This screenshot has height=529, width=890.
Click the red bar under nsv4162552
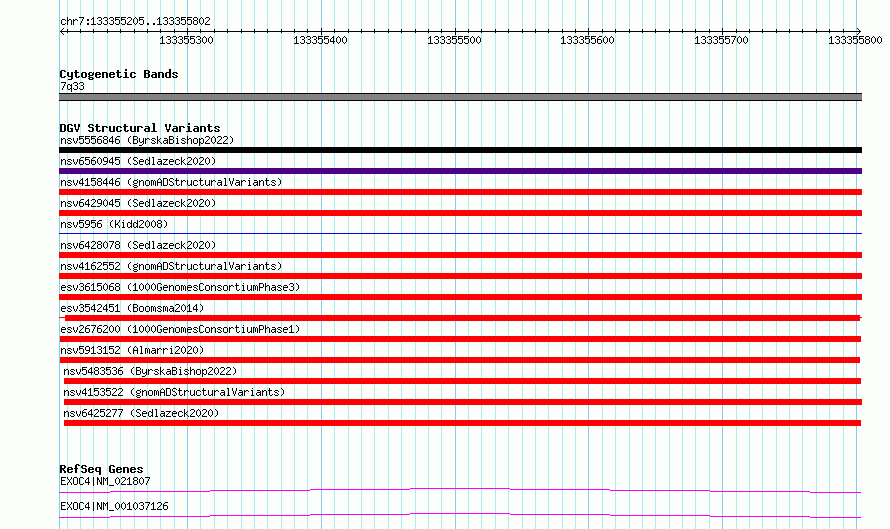pyautogui.click(x=460, y=276)
